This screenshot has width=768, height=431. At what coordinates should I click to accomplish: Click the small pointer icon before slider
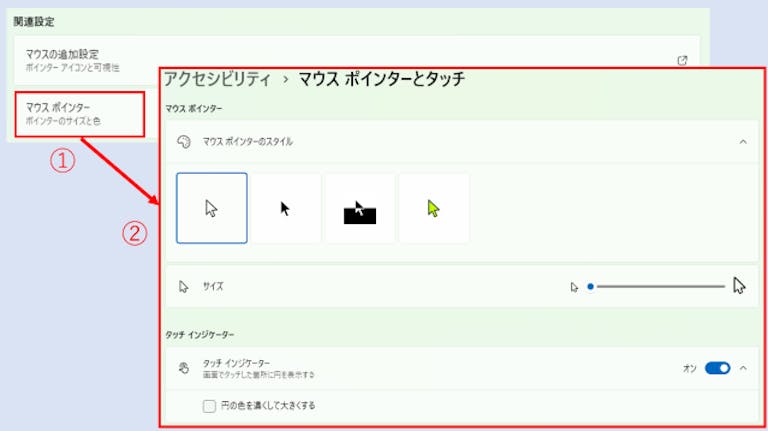[574, 287]
